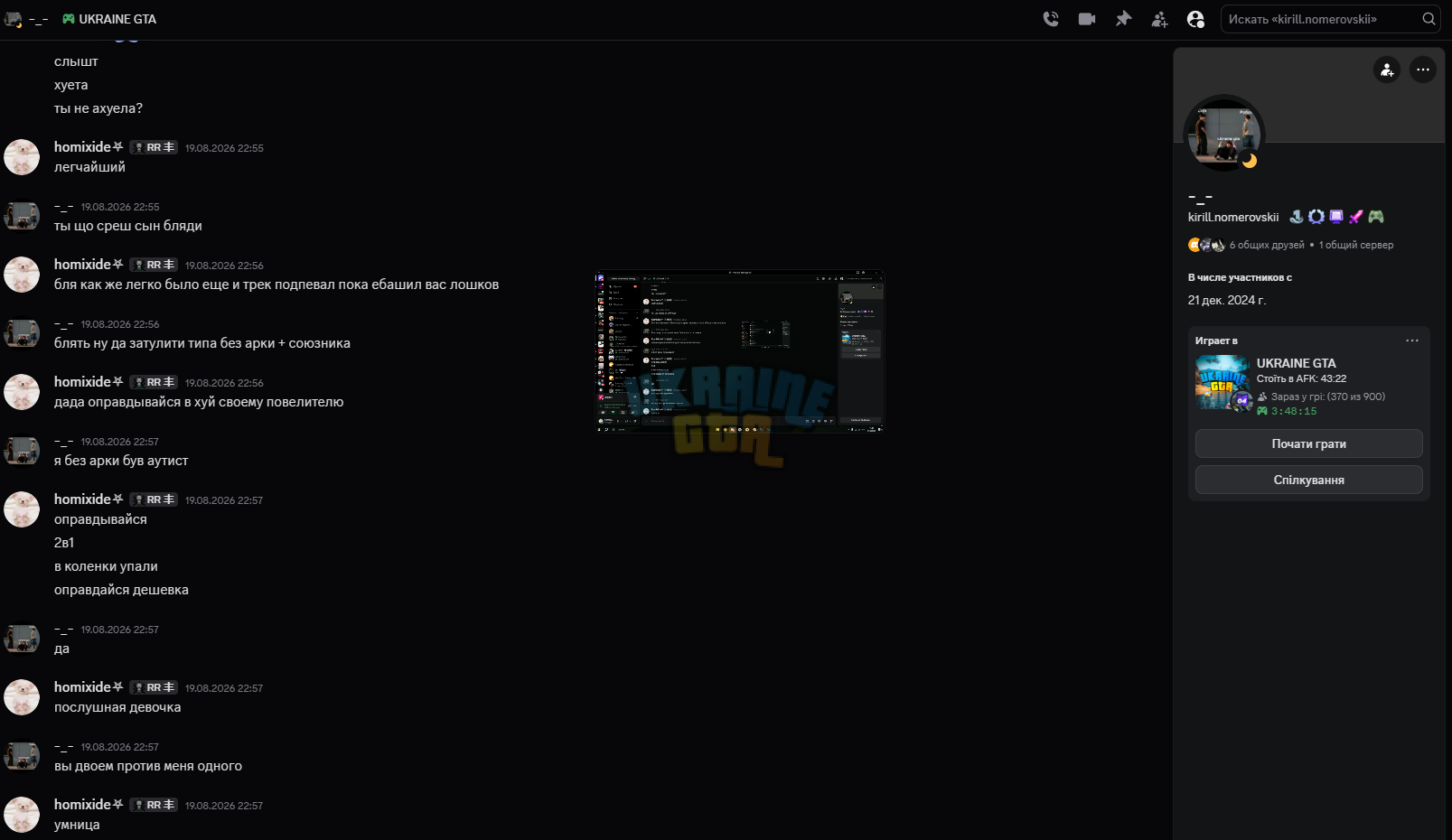Click the add friend icon in the profile panel

coord(1387,70)
